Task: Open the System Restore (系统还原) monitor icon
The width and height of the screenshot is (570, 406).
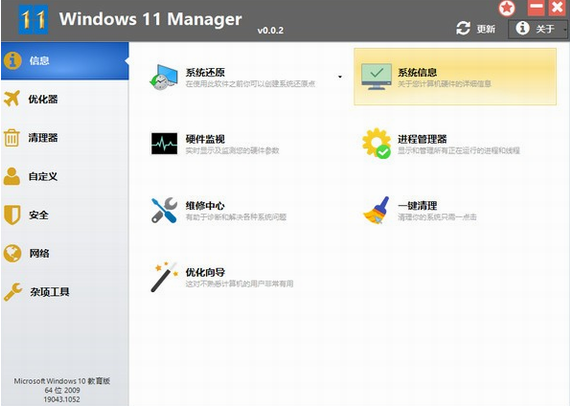Action: (164, 77)
